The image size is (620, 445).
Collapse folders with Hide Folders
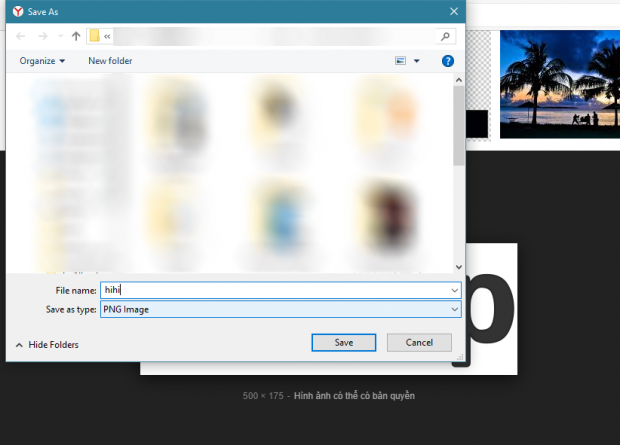point(46,344)
